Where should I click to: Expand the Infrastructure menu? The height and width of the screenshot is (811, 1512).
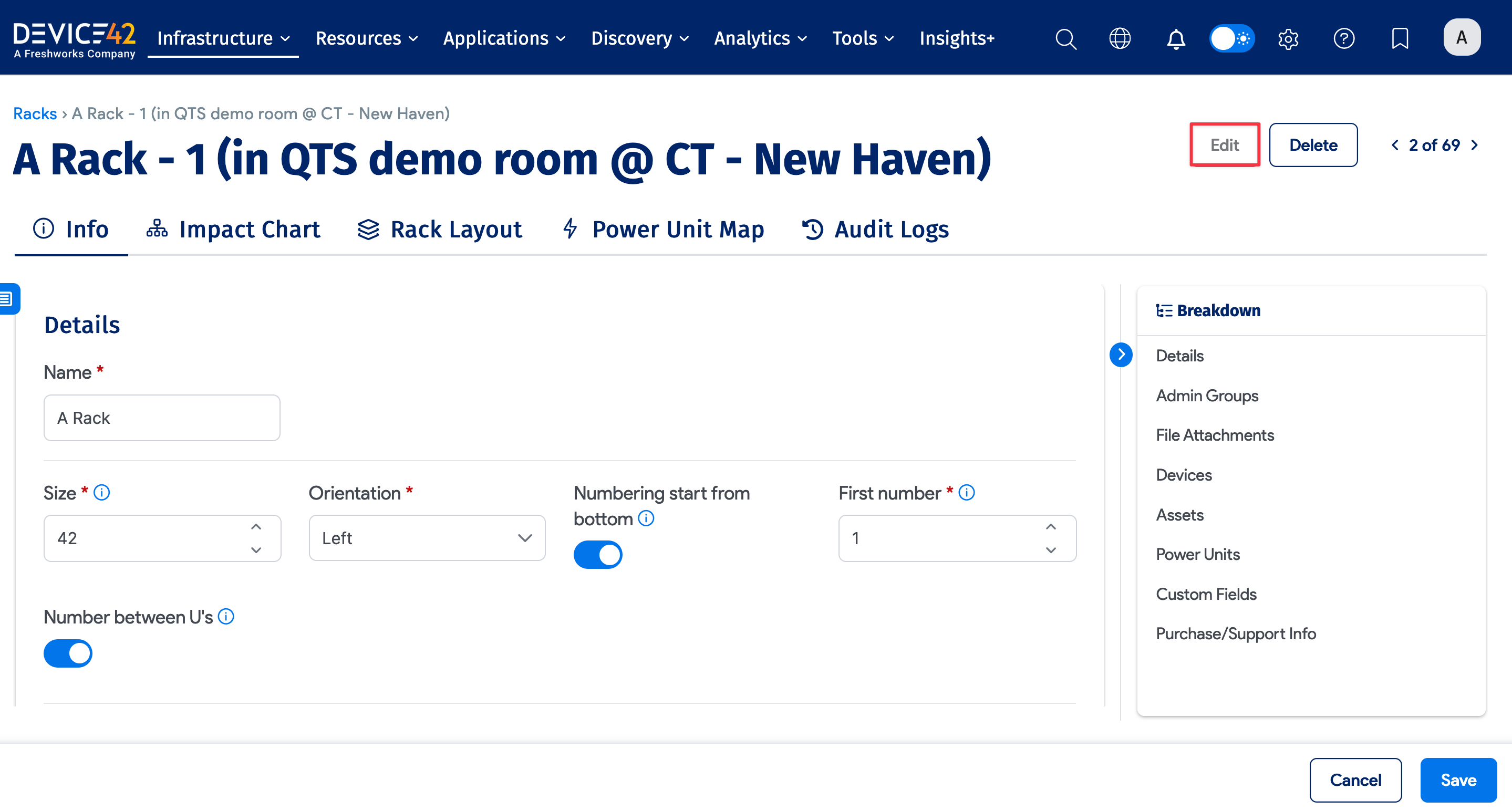pyautogui.click(x=223, y=39)
